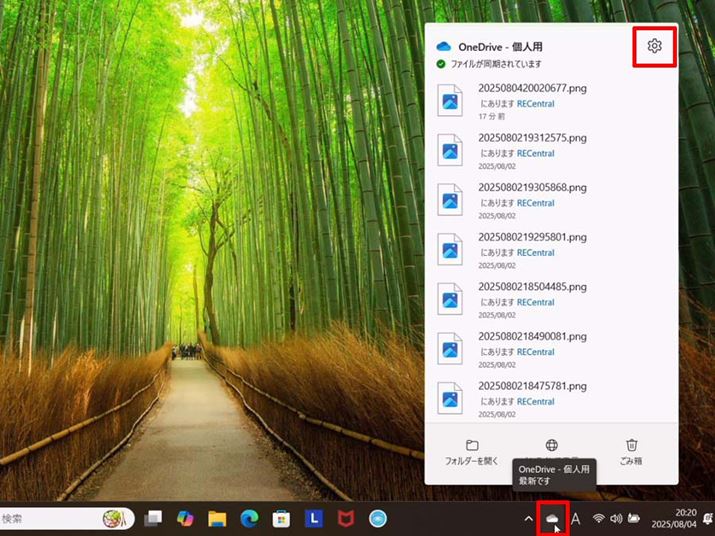
Task: Follow RECentral link under 2025080219305868.png
Action: point(536,203)
